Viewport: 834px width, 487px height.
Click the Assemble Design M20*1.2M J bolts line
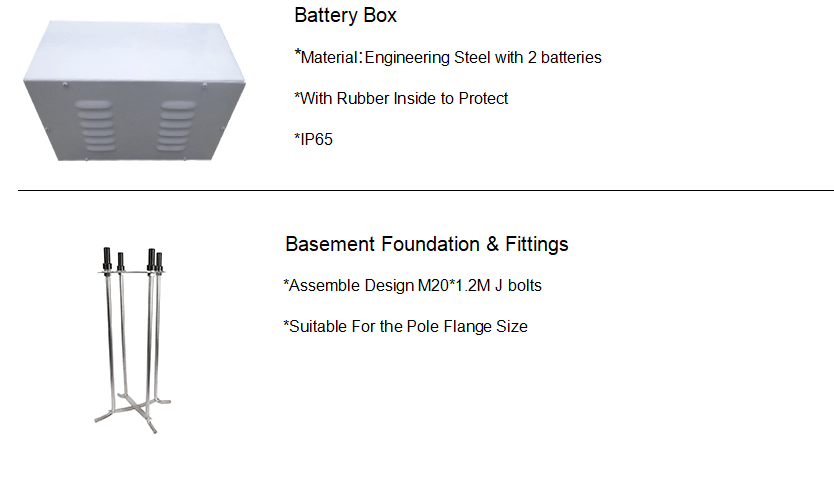(x=412, y=286)
